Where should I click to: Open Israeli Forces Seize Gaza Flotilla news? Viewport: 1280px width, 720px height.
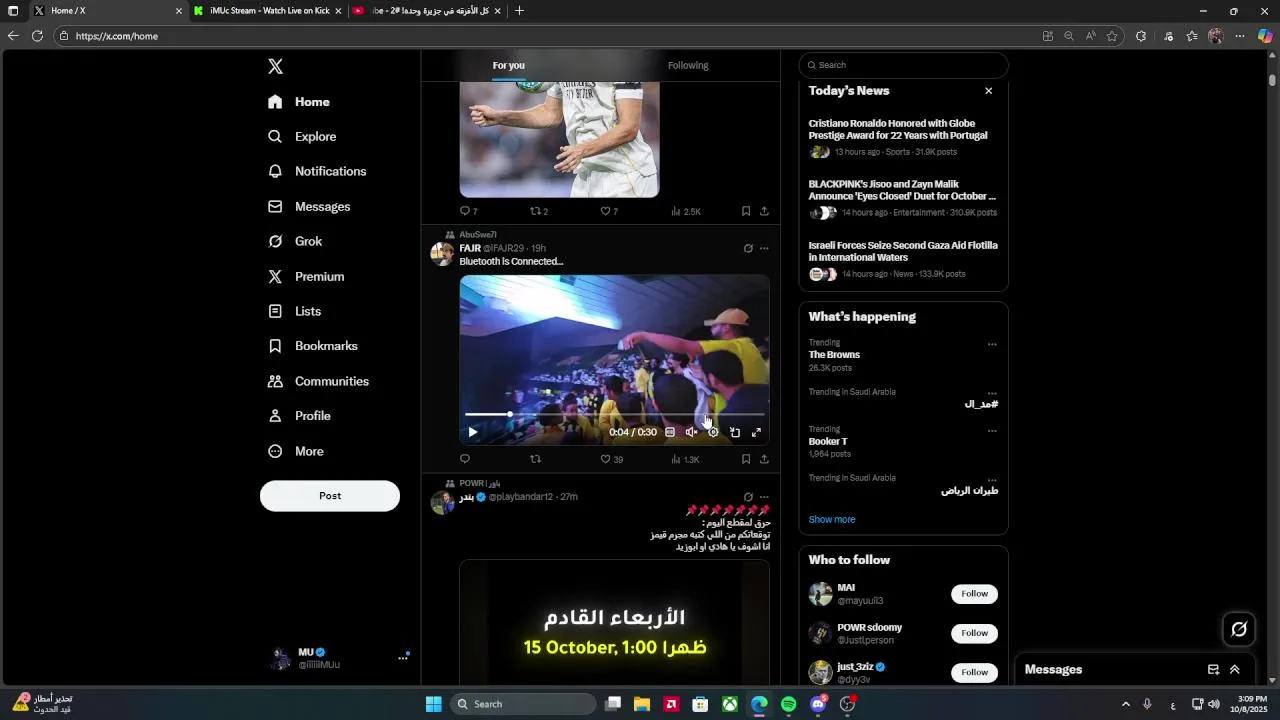[x=903, y=260]
